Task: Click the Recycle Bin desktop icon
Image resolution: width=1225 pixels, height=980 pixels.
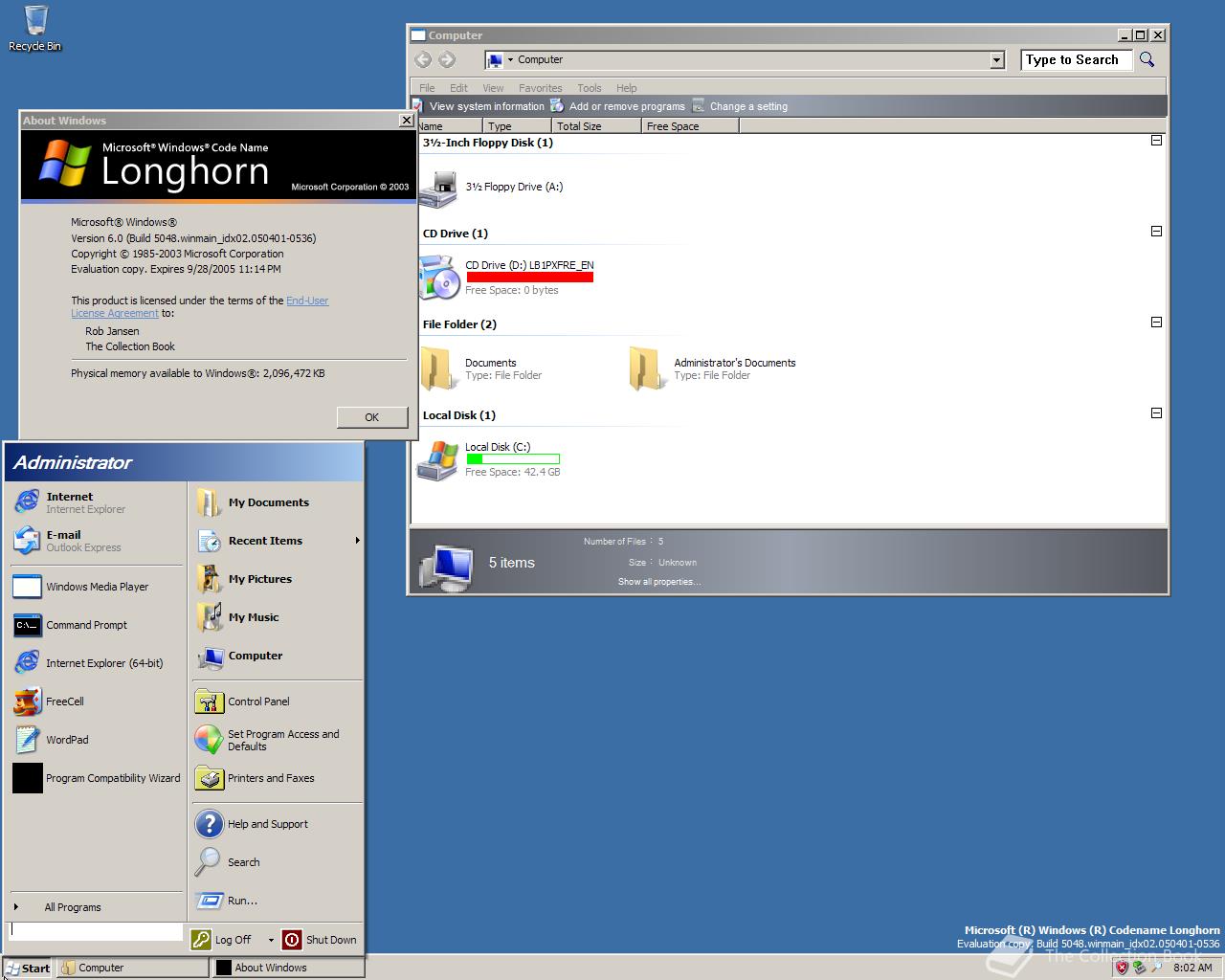Action: coord(34,29)
